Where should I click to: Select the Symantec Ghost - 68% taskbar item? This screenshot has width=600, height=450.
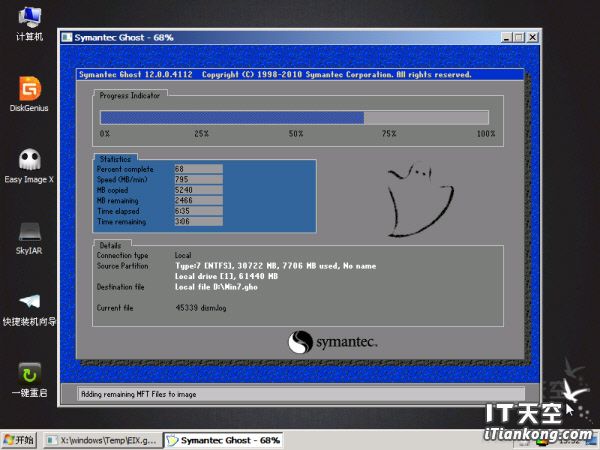223,440
